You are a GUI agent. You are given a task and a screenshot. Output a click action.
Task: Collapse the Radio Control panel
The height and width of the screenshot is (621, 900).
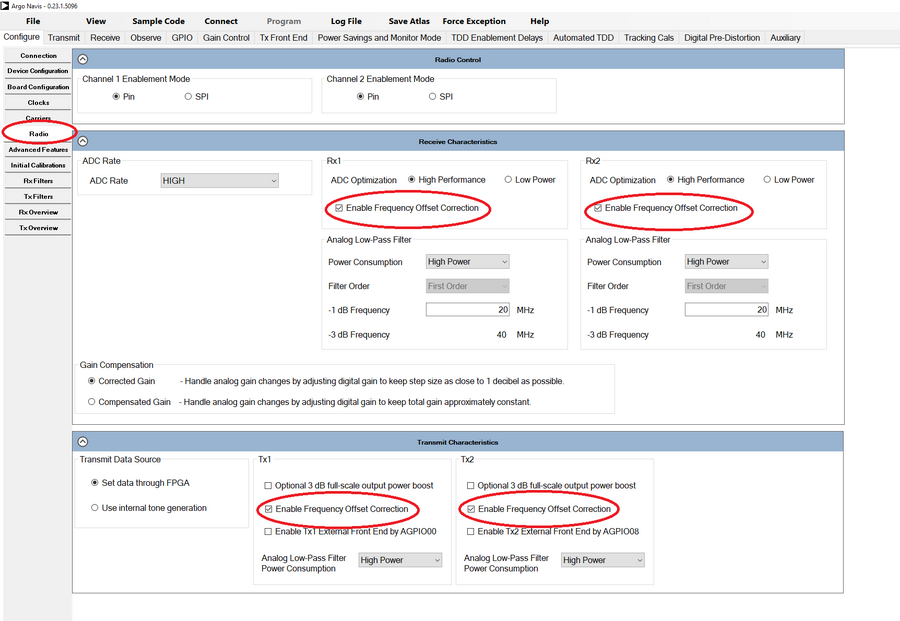point(83,59)
